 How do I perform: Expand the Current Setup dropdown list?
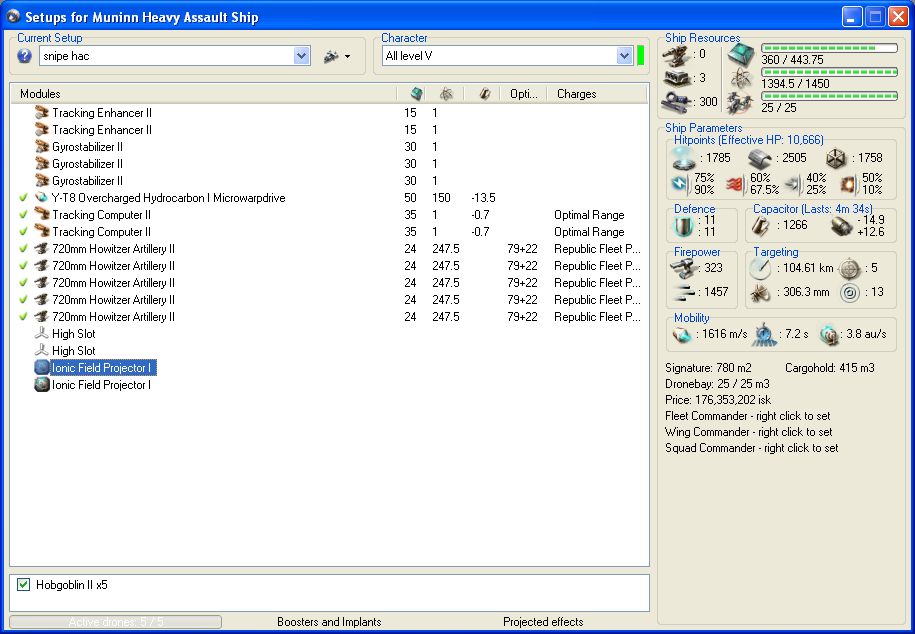click(302, 57)
